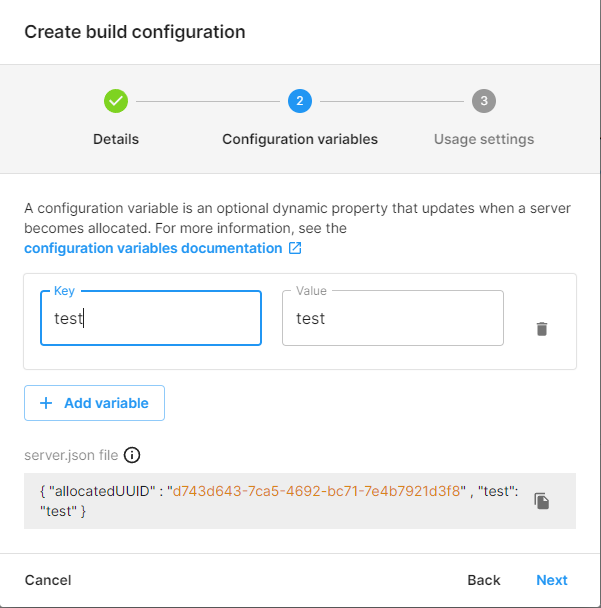
Task: Click the external link icon beside documentation
Action: [295, 248]
